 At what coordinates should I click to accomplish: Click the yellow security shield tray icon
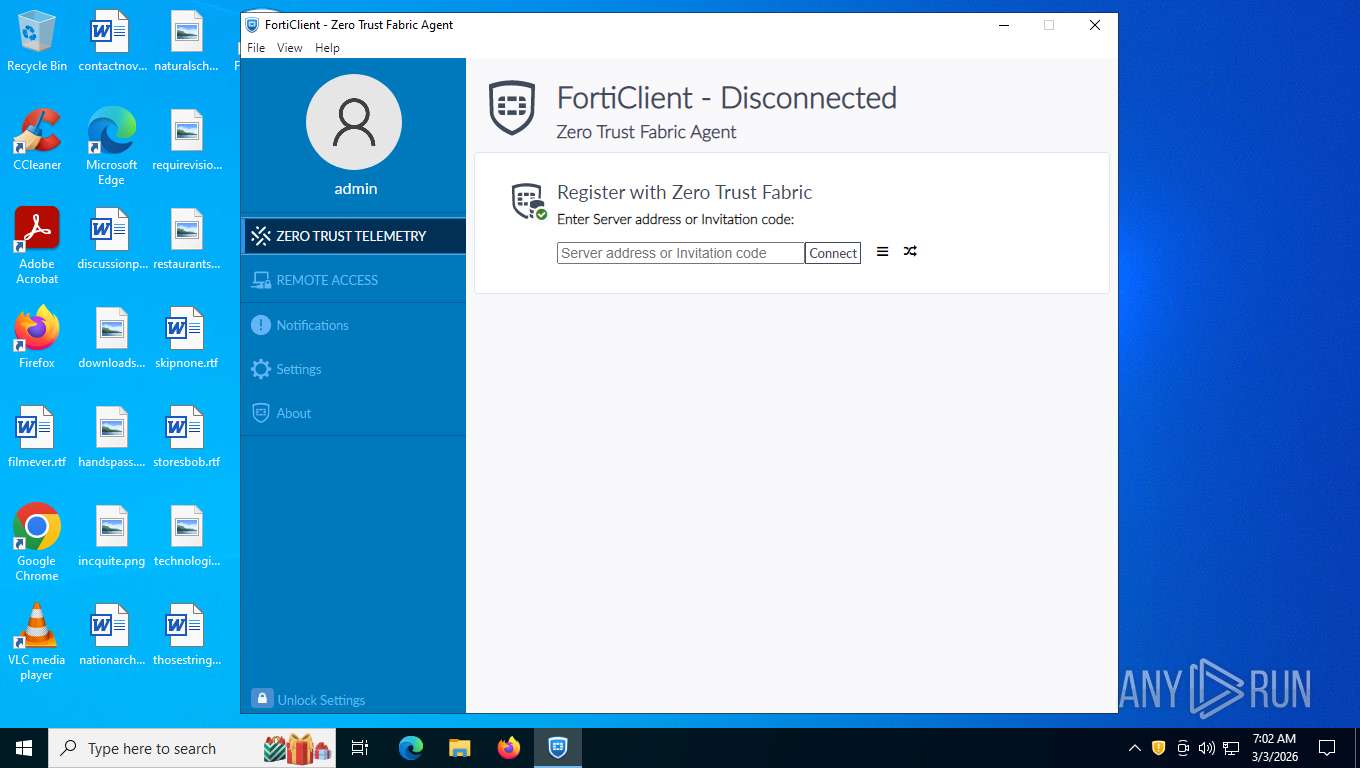1159,748
